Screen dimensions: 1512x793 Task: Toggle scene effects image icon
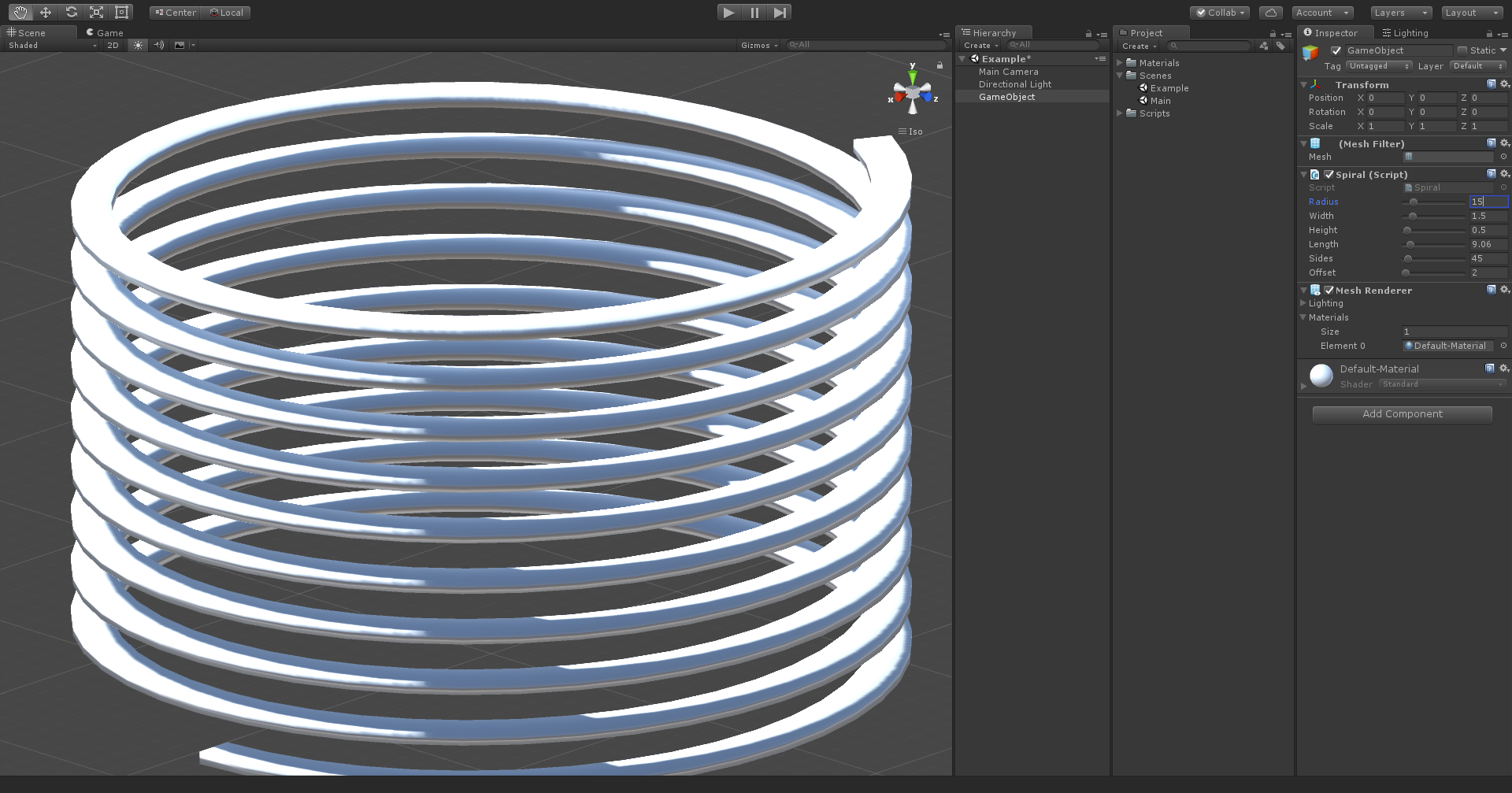180,45
